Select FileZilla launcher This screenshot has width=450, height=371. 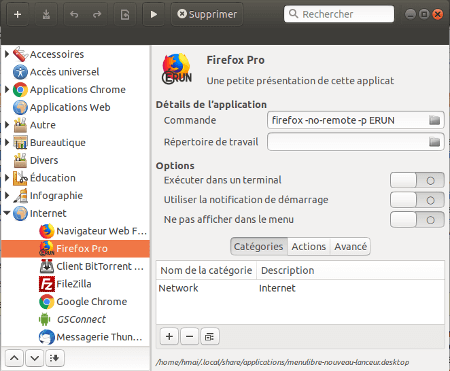point(75,284)
